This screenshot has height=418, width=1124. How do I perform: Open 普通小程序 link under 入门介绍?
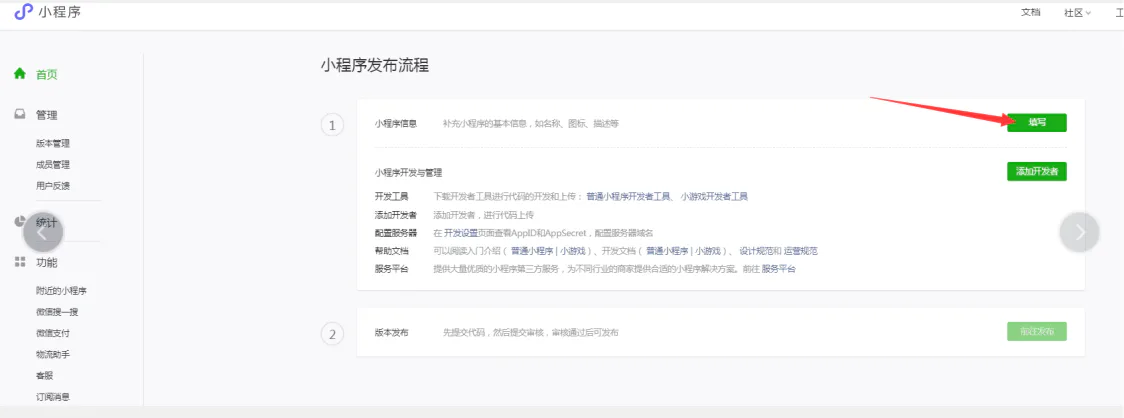point(533,252)
